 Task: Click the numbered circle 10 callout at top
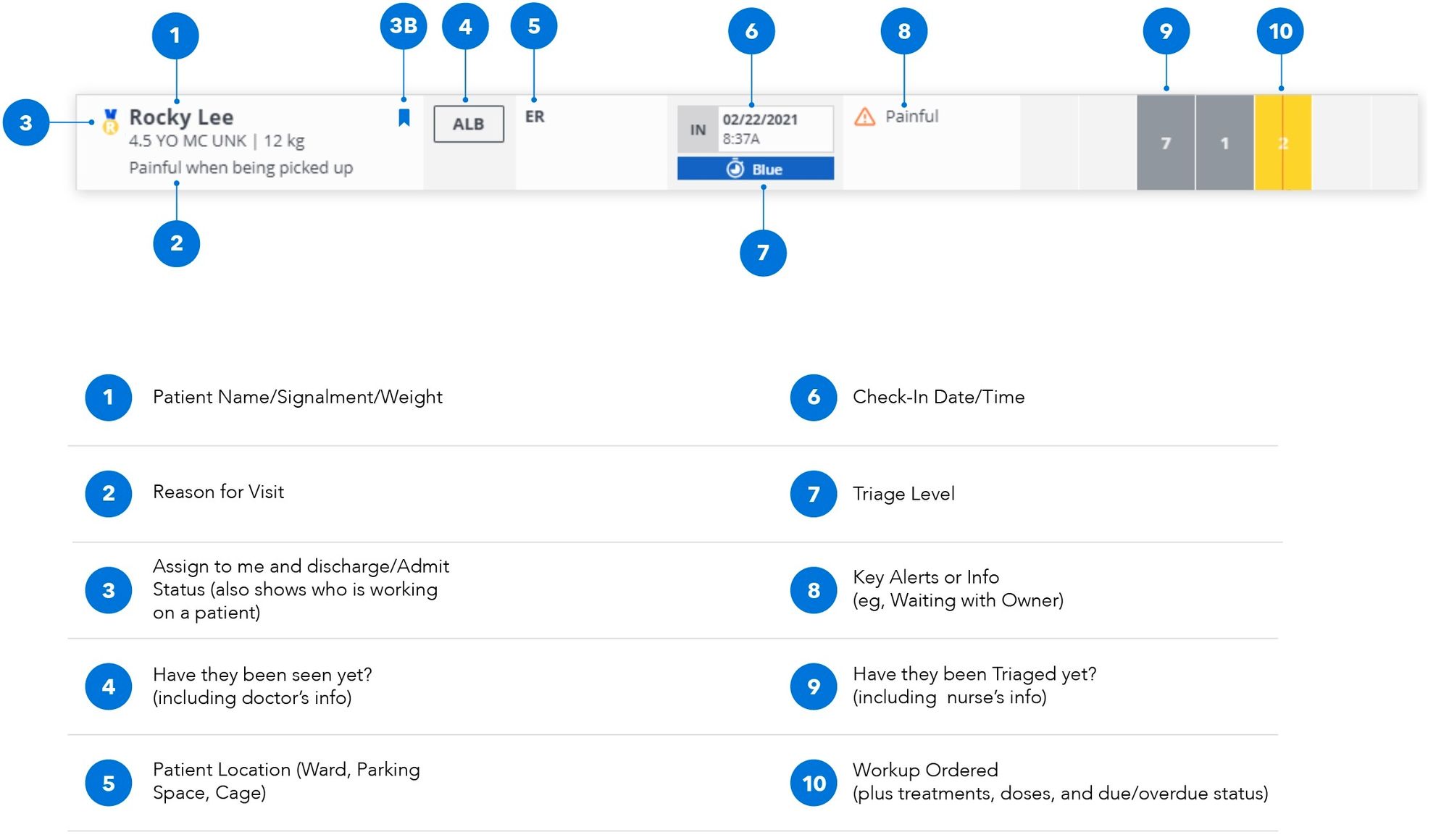click(1280, 31)
